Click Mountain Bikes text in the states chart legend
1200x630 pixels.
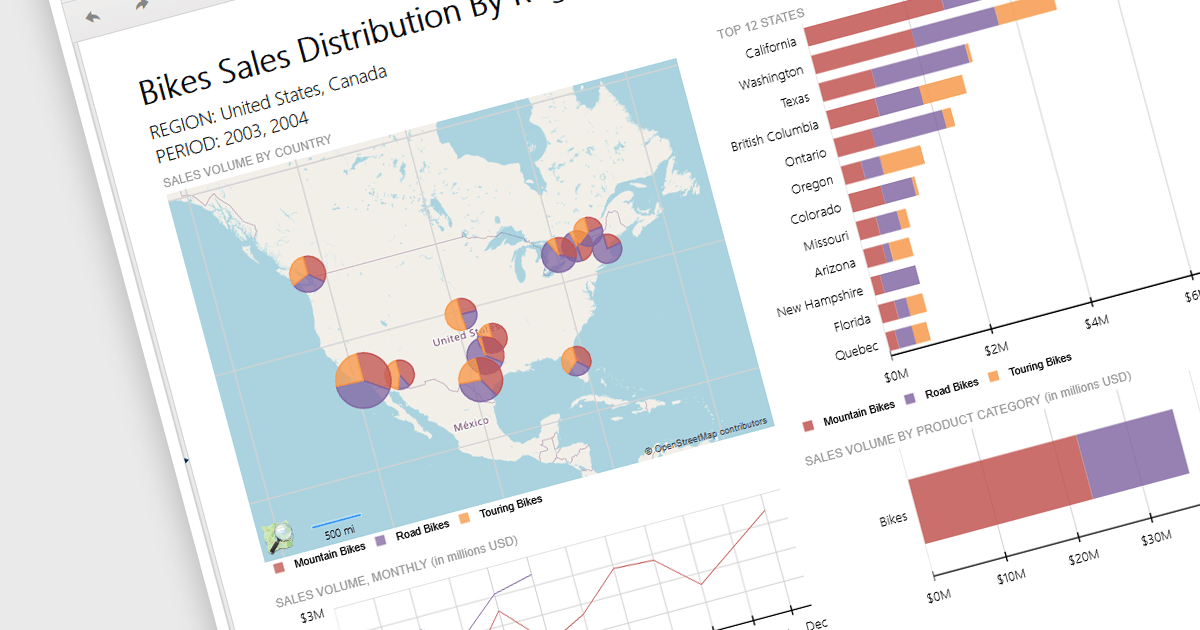pyautogui.click(x=859, y=413)
